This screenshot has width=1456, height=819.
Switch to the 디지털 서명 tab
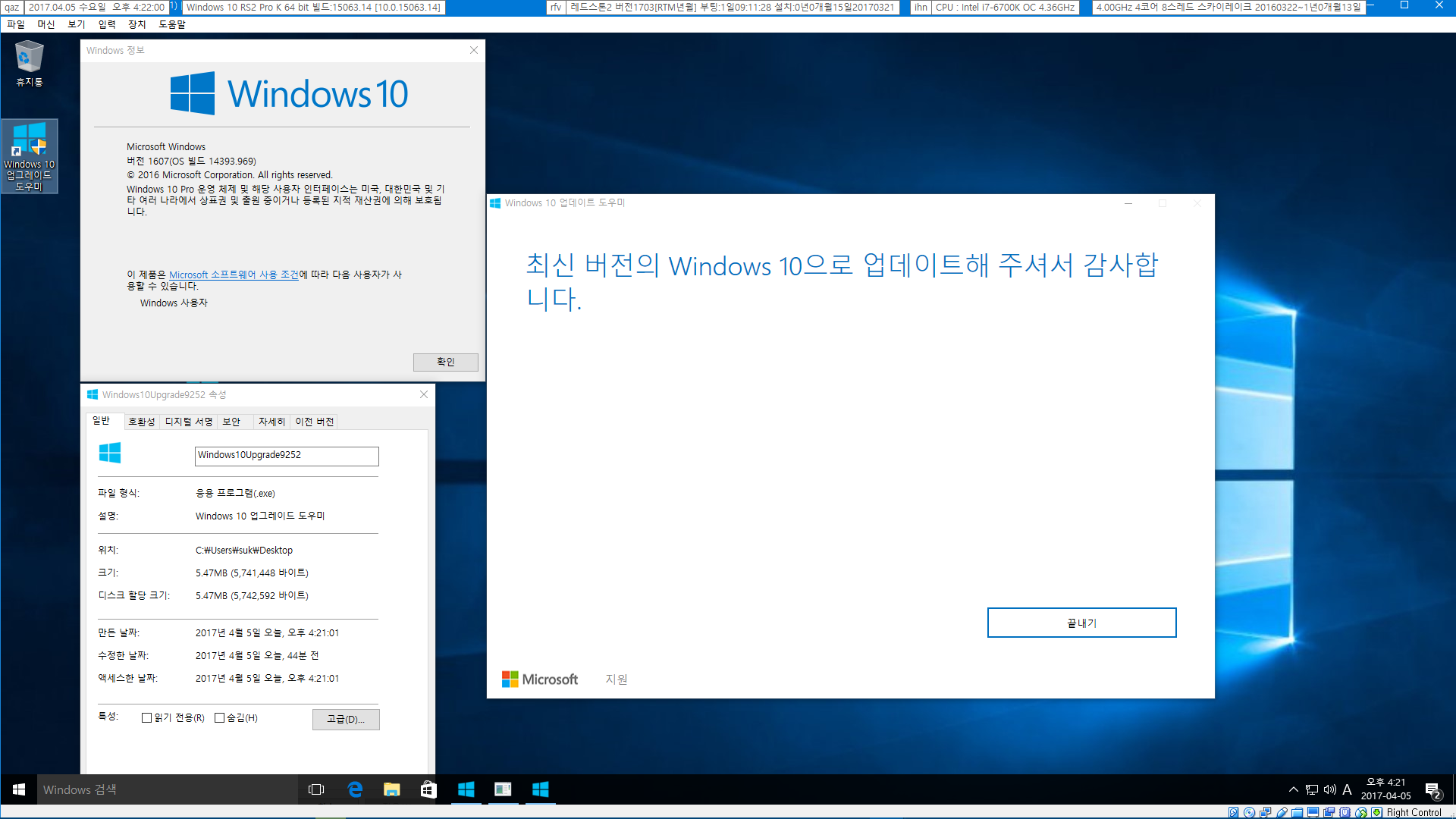189,422
